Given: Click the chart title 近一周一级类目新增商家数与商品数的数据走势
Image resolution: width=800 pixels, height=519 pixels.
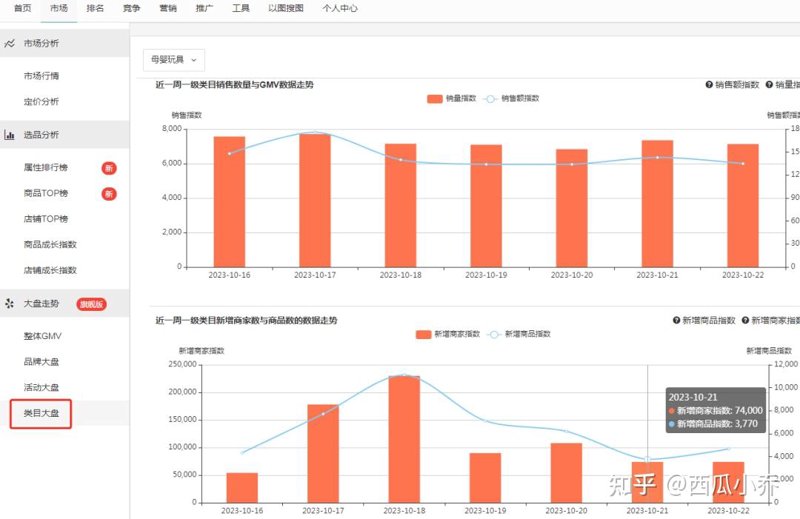Looking at the screenshot, I should point(246,320).
